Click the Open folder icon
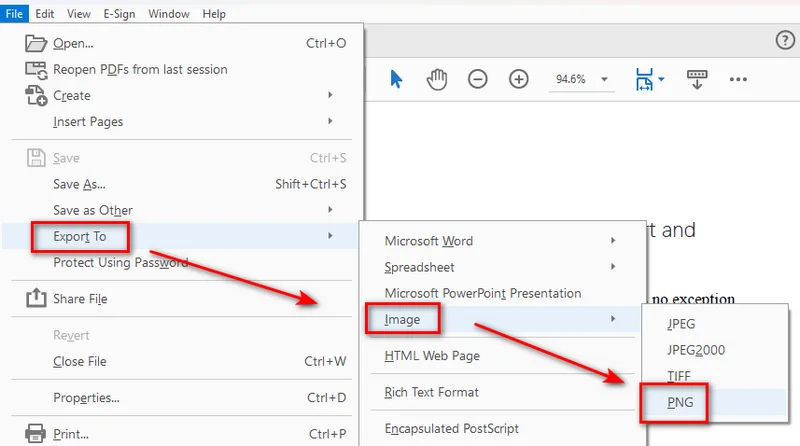The width and height of the screenshot is (800, 446). (x=36, y=43)
